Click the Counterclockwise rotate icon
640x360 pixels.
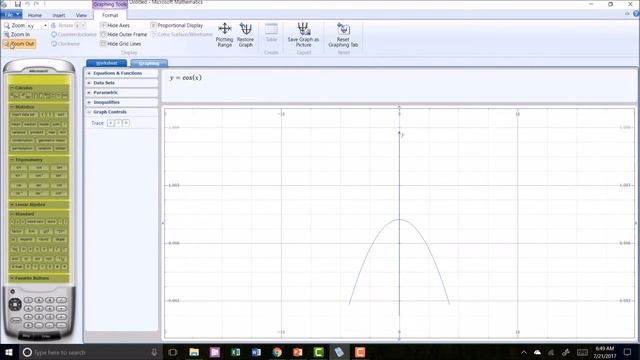(54, 35)
